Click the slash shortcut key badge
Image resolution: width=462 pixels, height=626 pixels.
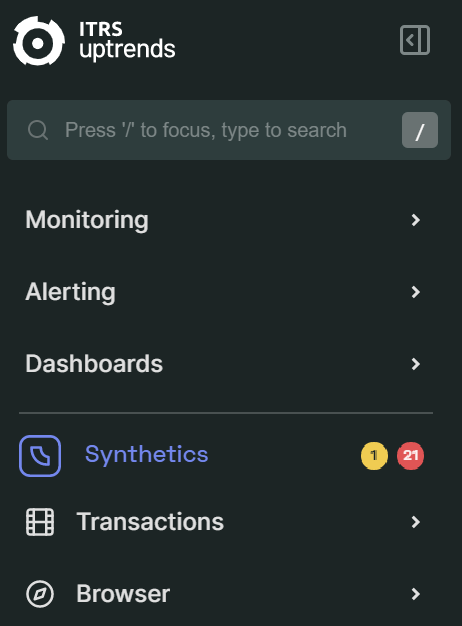[x=420, y=130]
